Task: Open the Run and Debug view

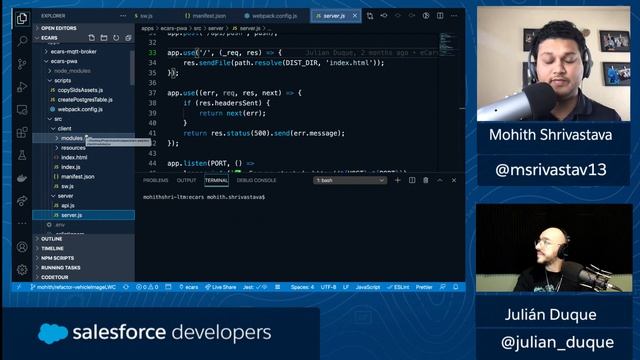Action: click(x=22, y=87)
